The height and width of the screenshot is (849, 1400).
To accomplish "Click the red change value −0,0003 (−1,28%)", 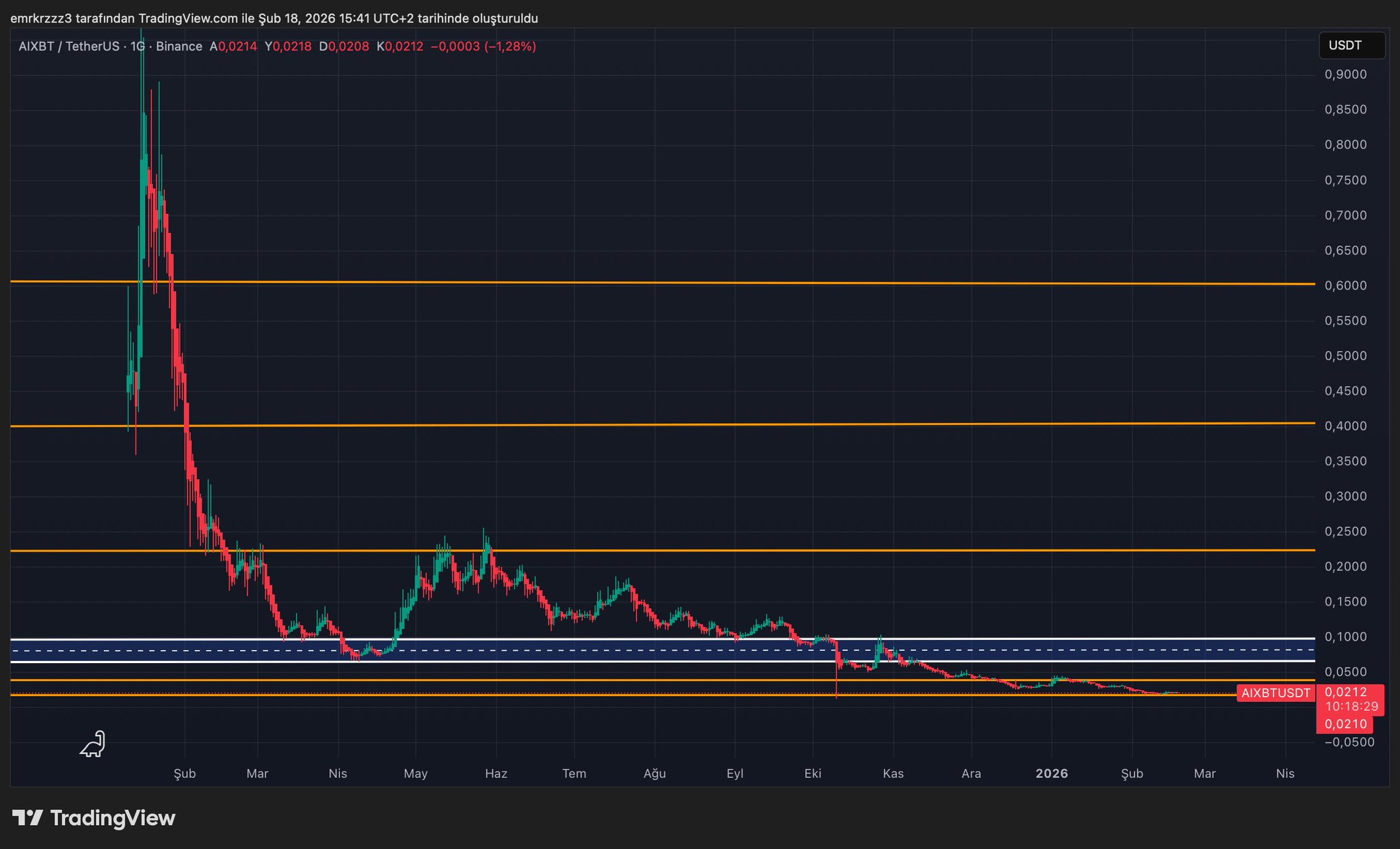I will pos(483,46).
